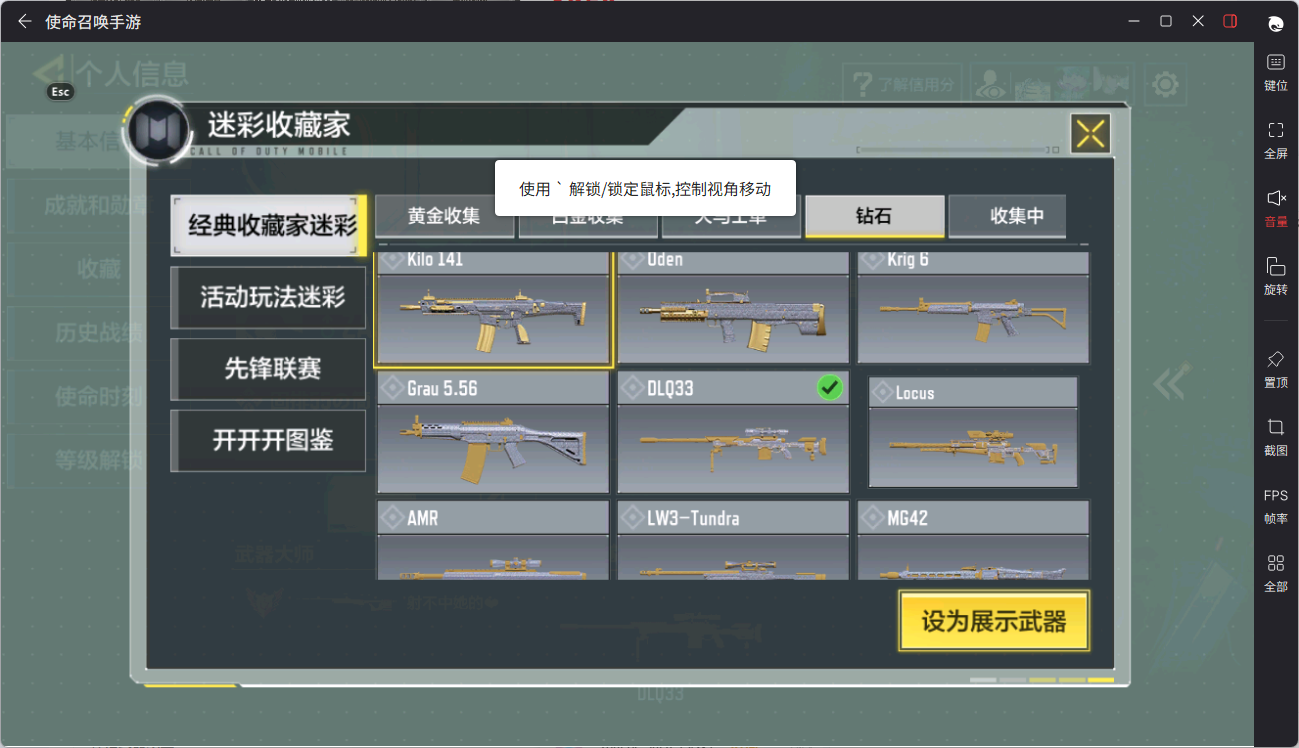
Task: Close the 使命召唤手游 emulator window
Action: tap(1198, 21)
